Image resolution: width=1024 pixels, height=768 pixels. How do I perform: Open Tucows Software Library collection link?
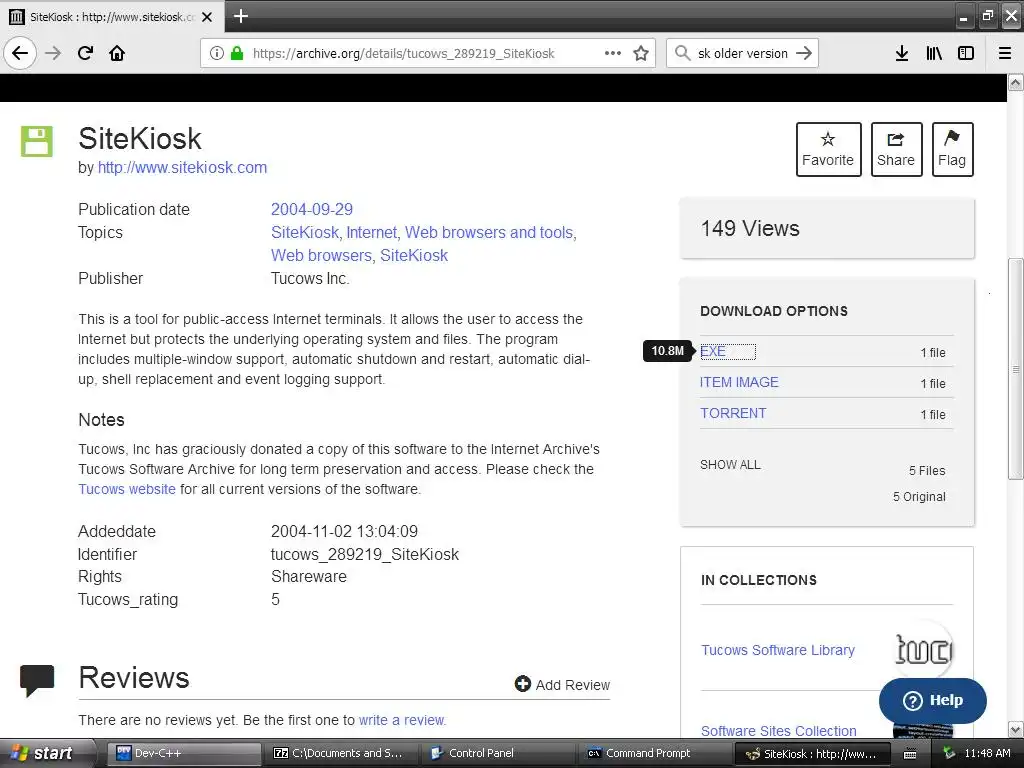778,650
